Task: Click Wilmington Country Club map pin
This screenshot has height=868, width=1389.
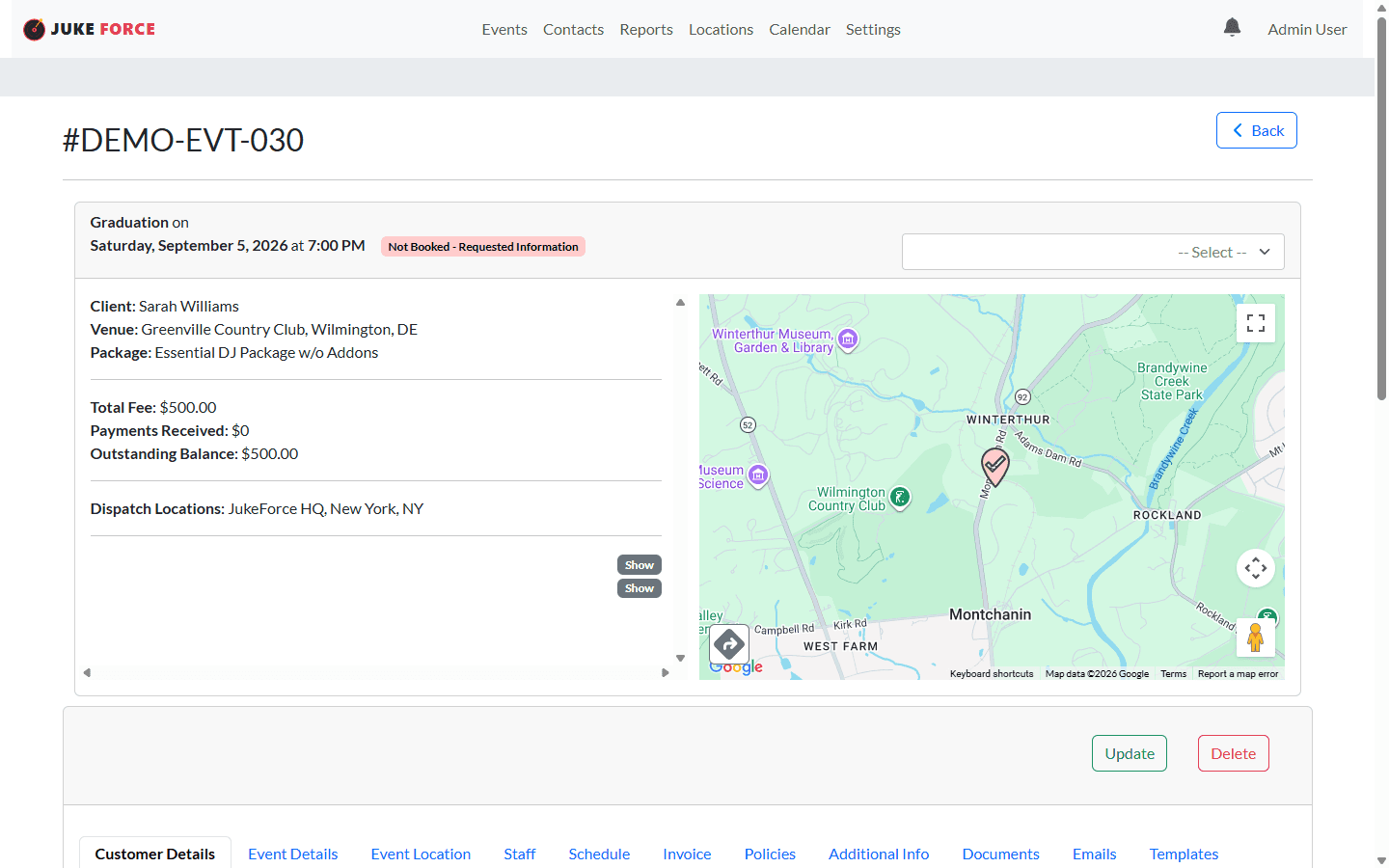Action: [900, 498]
